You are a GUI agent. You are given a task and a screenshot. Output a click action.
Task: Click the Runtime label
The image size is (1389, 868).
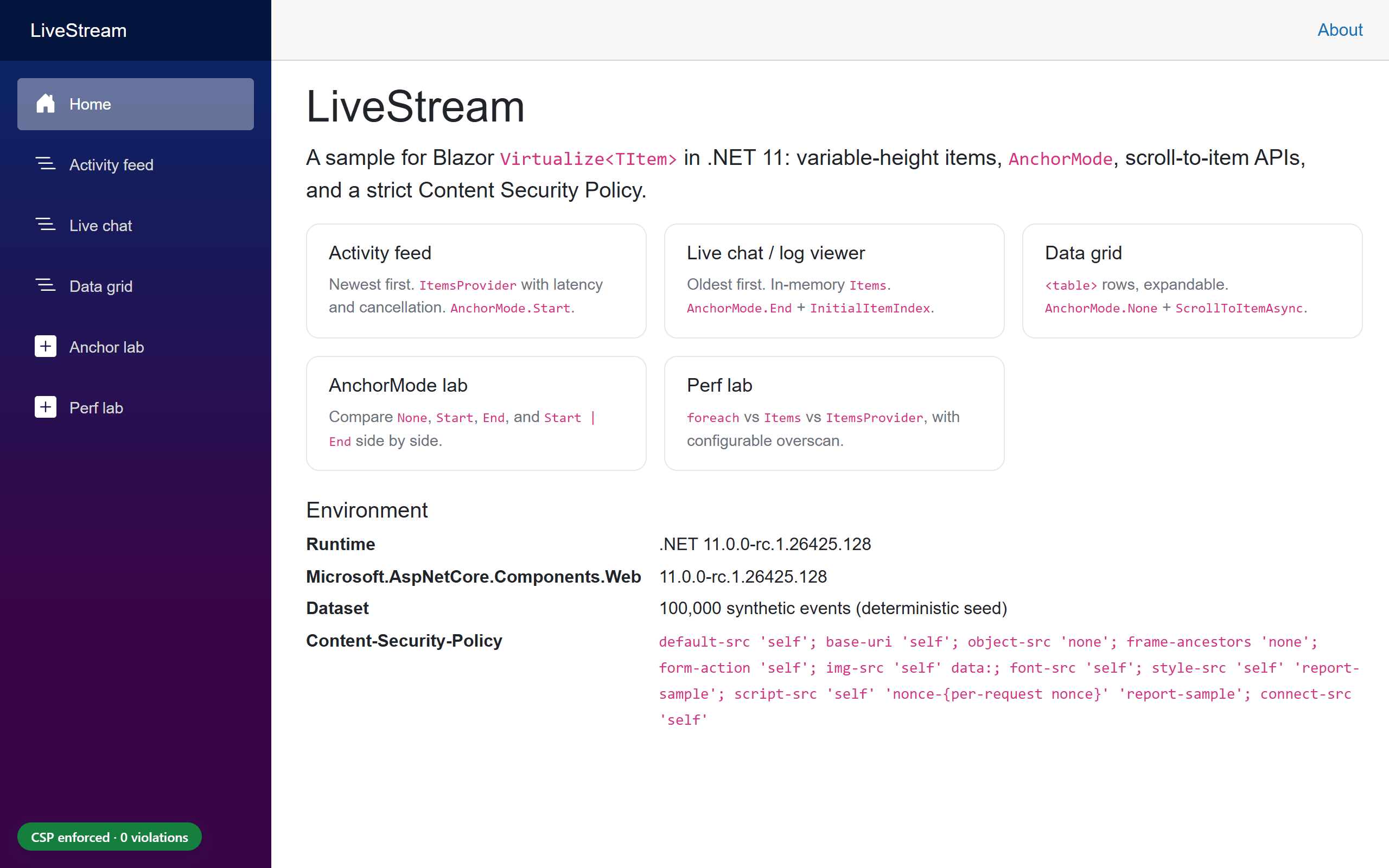(340, 544)
